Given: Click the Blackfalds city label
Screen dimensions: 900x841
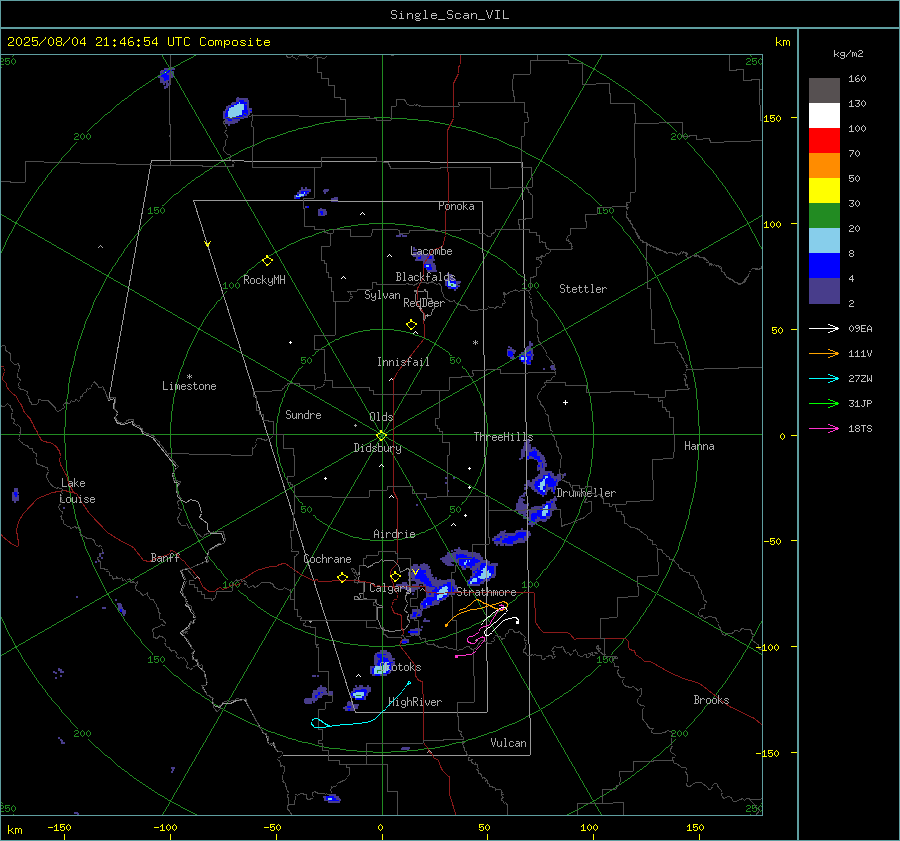Looking at the screenshot, I should pyautogui.click(x=425, y=277).
